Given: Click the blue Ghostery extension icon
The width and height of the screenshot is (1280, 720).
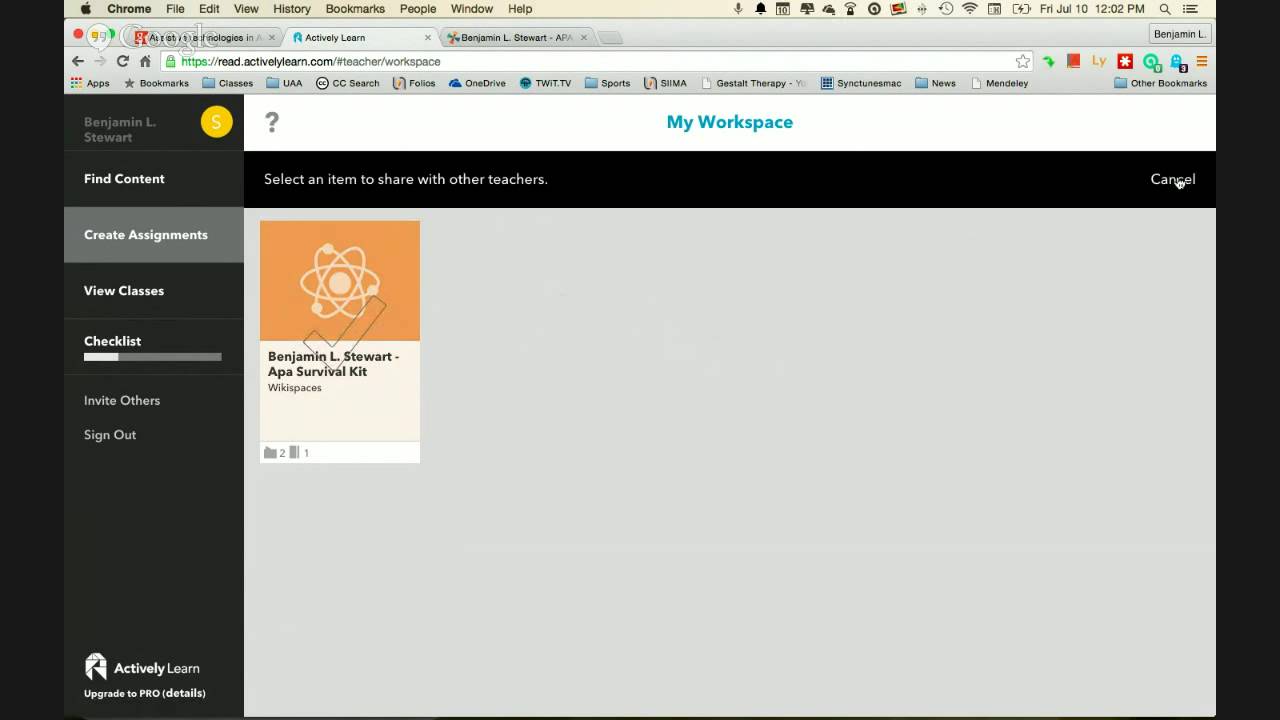Looking at the screenshot, I should pos(1177,62).
